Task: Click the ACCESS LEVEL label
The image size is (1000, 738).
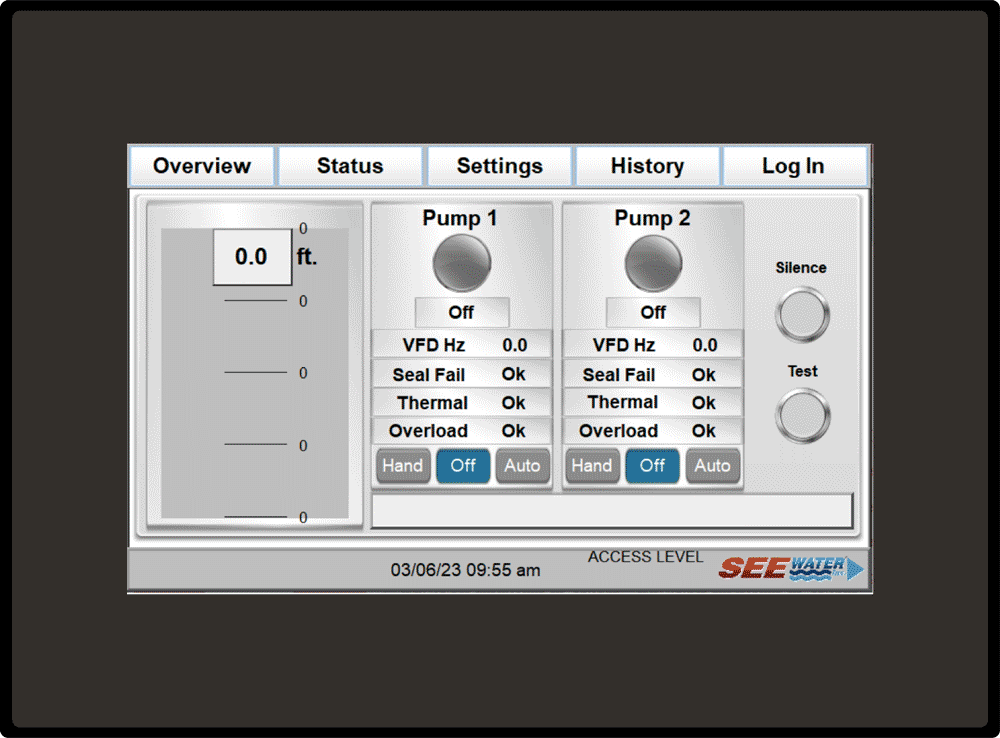Action: pyautogui.click(x=645, y=557)
